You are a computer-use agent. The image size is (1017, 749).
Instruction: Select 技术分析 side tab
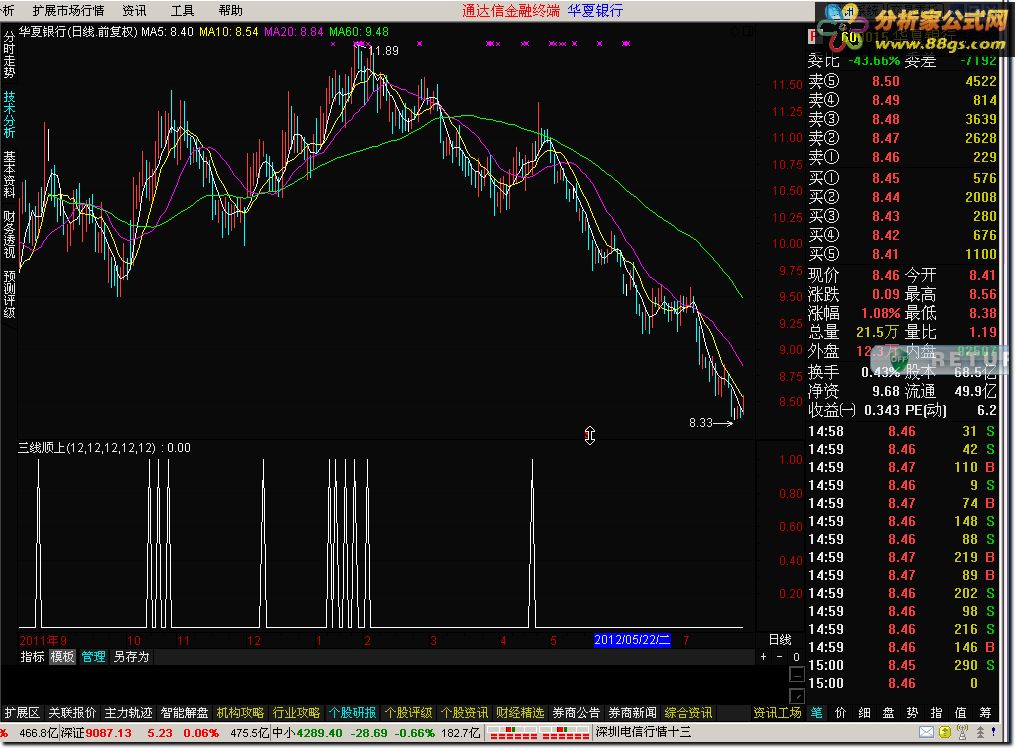[9, 115]
